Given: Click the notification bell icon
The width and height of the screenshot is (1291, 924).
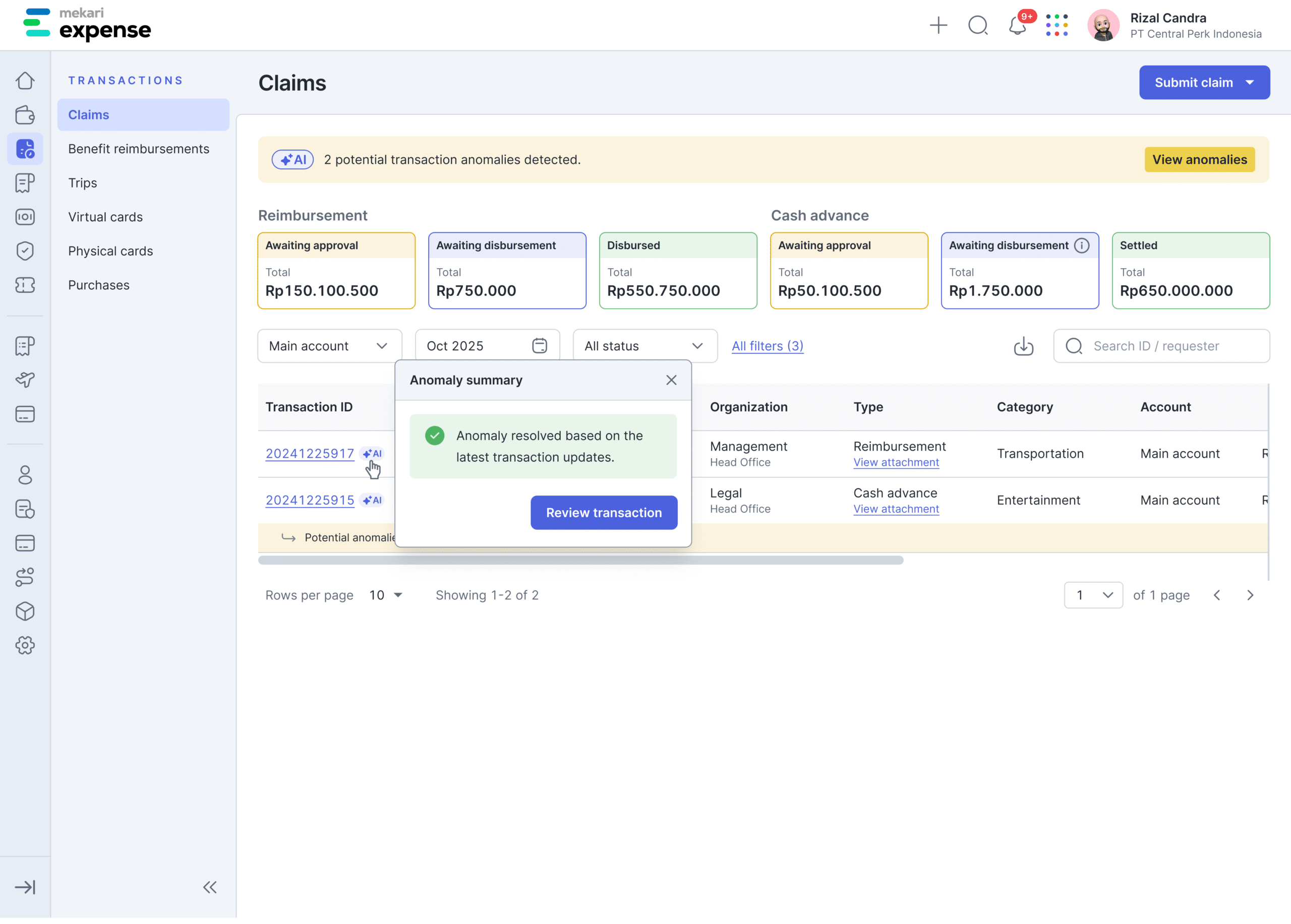Looking at the screenshot, I should (x=1017, y=26).
